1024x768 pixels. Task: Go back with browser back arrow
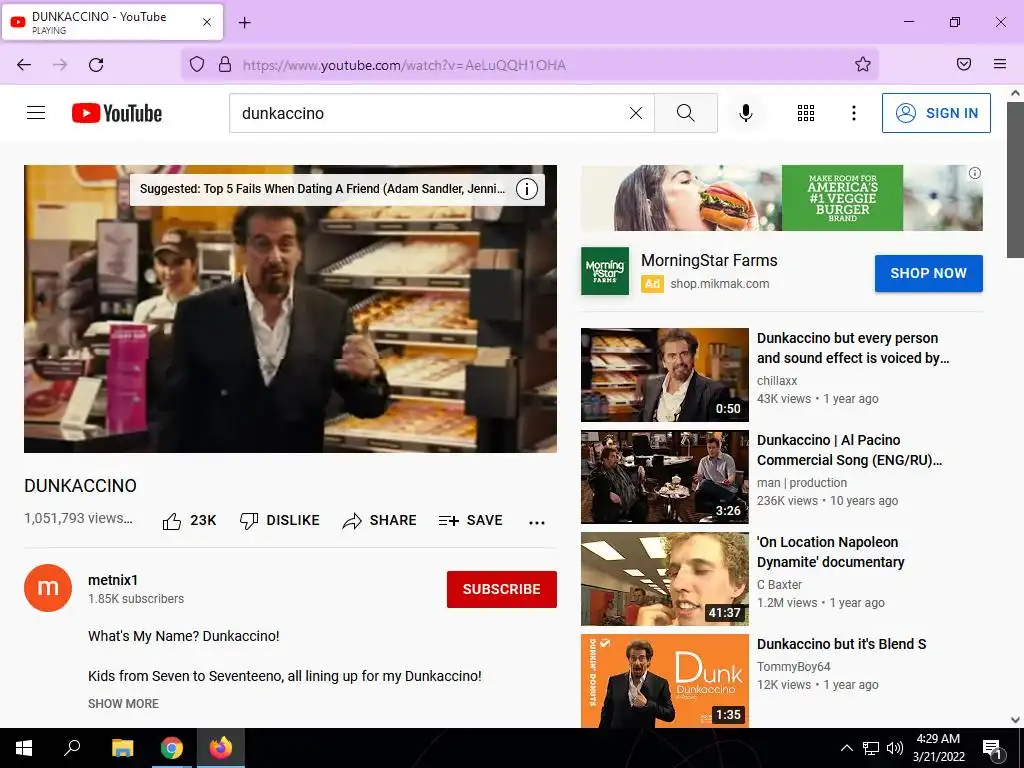(x=24, y=65)
